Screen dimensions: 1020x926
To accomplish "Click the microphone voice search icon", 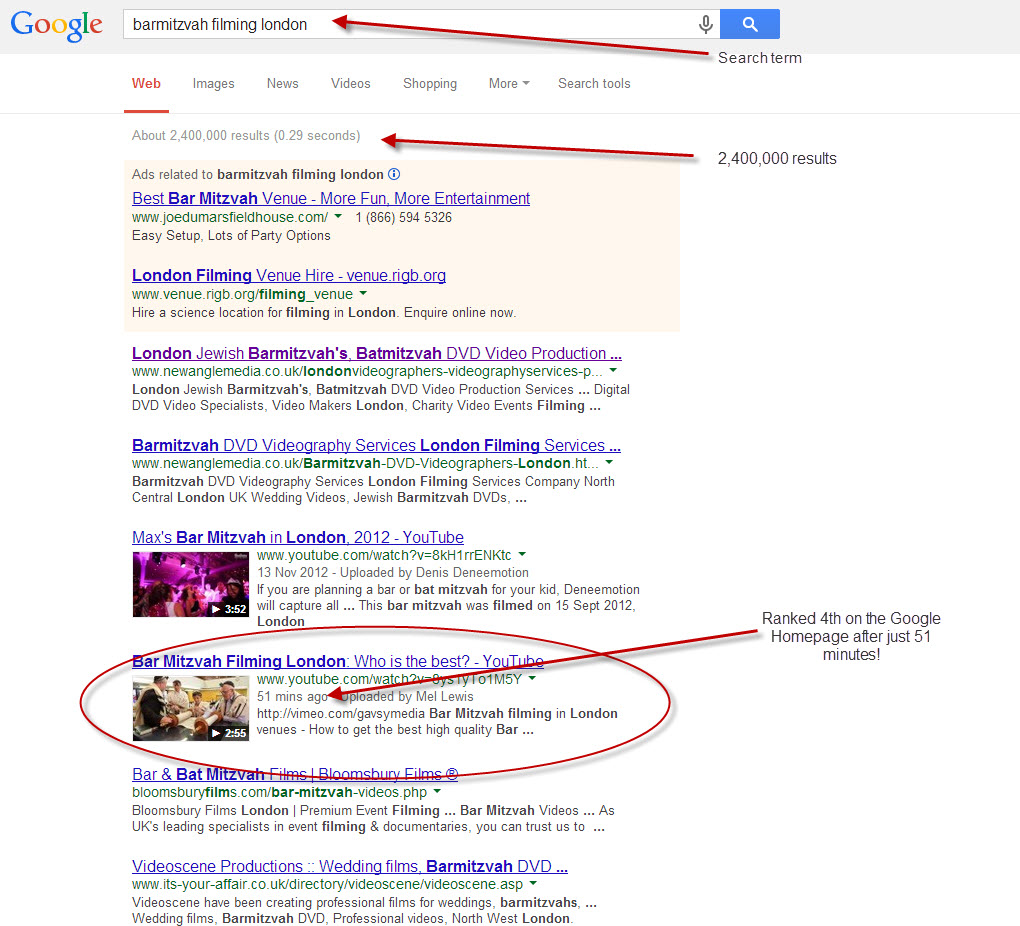I will (x=705, y=25).
